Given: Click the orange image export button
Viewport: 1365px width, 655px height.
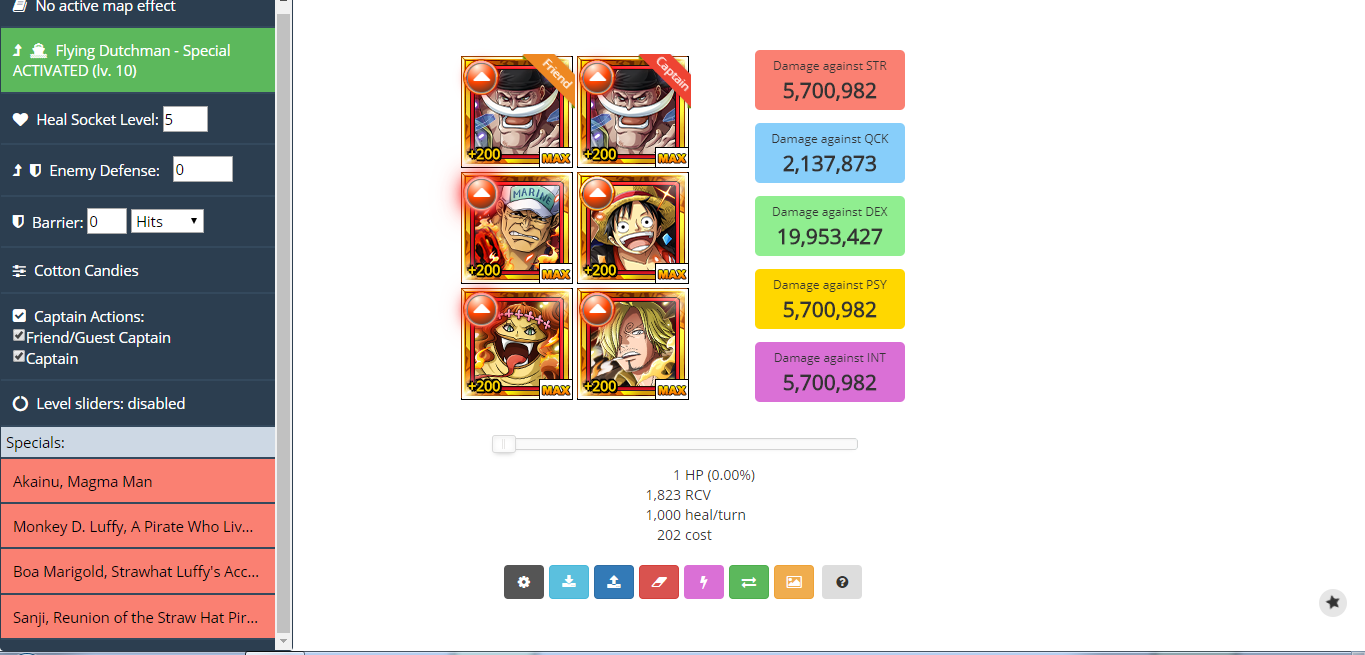Looking at the screenshot, I should coord(793,582).
